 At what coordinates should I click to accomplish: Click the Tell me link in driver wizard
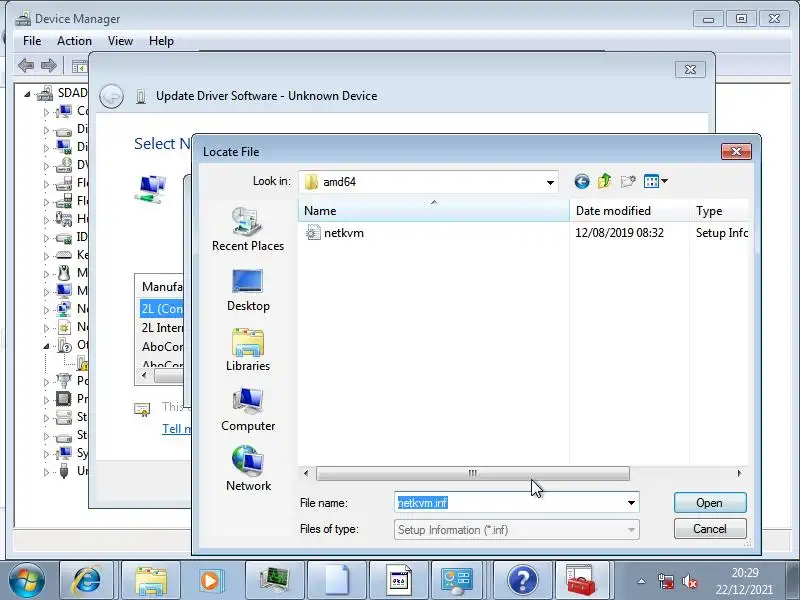click(x=177, y=429)
